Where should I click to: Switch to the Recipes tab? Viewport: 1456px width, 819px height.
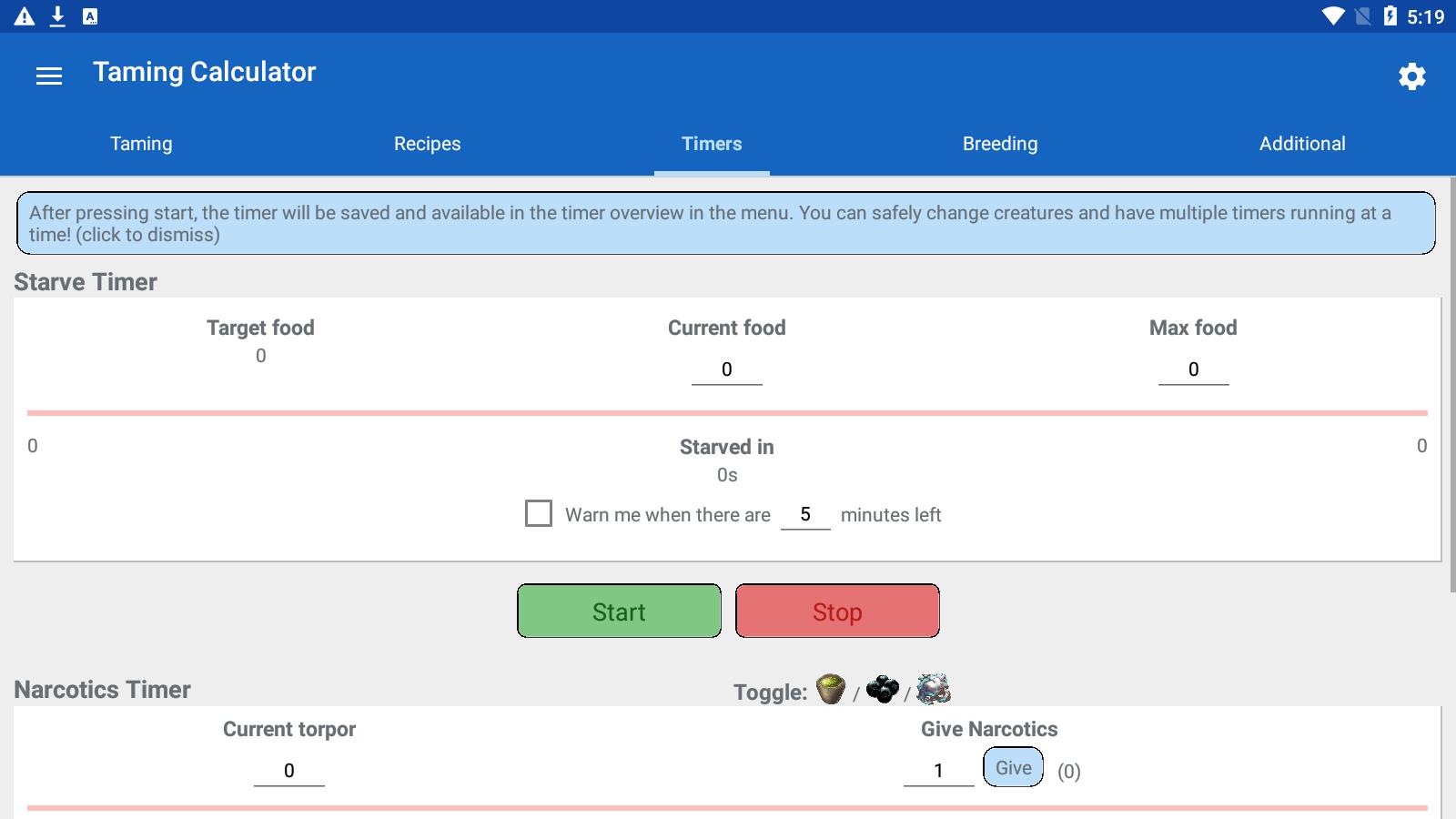427,144
